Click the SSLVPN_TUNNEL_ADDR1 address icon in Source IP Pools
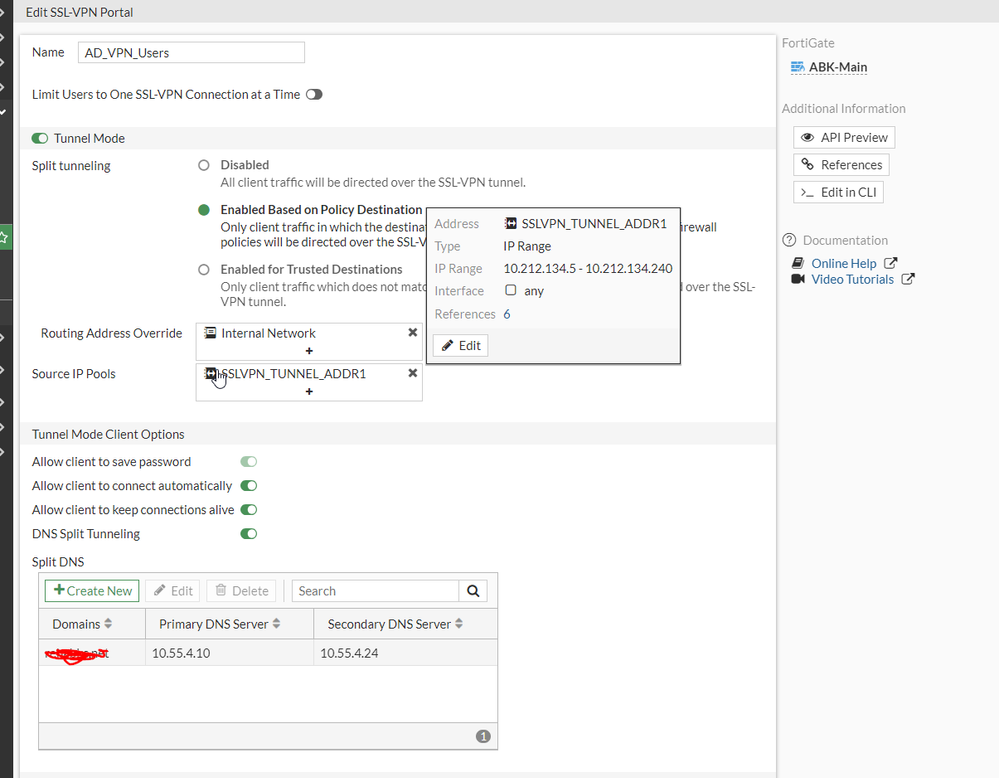999x778 pixels. coord(211,373)
